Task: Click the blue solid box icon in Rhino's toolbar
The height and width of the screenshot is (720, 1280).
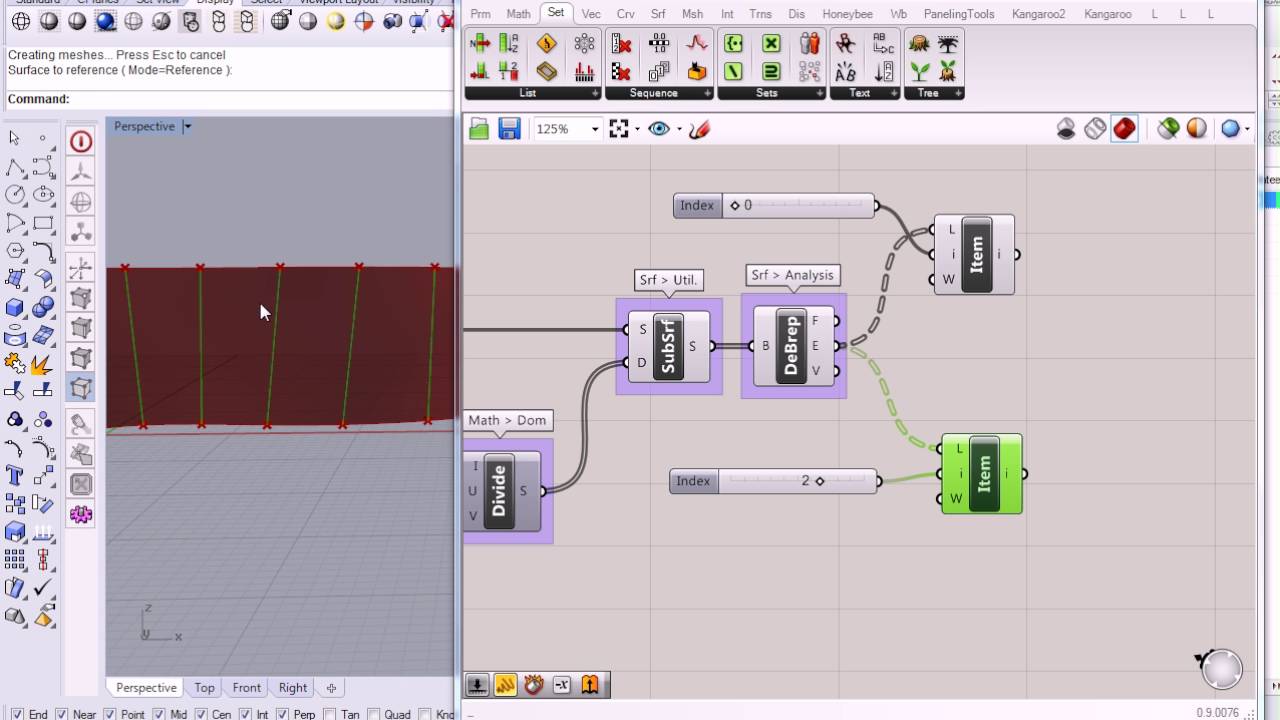Action: 15,307
